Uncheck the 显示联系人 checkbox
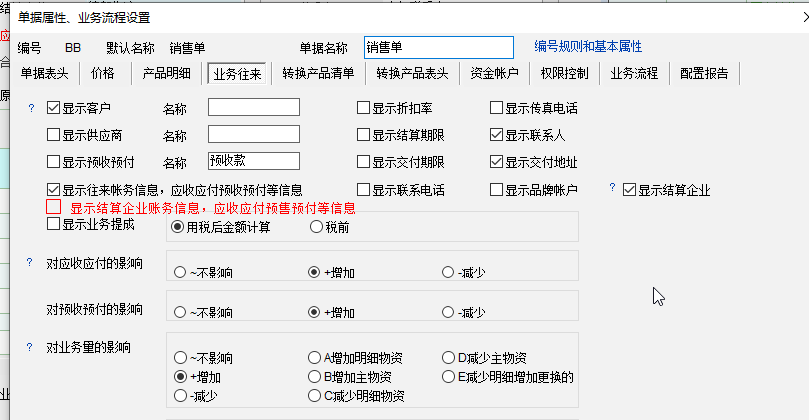 click(497, 135)
